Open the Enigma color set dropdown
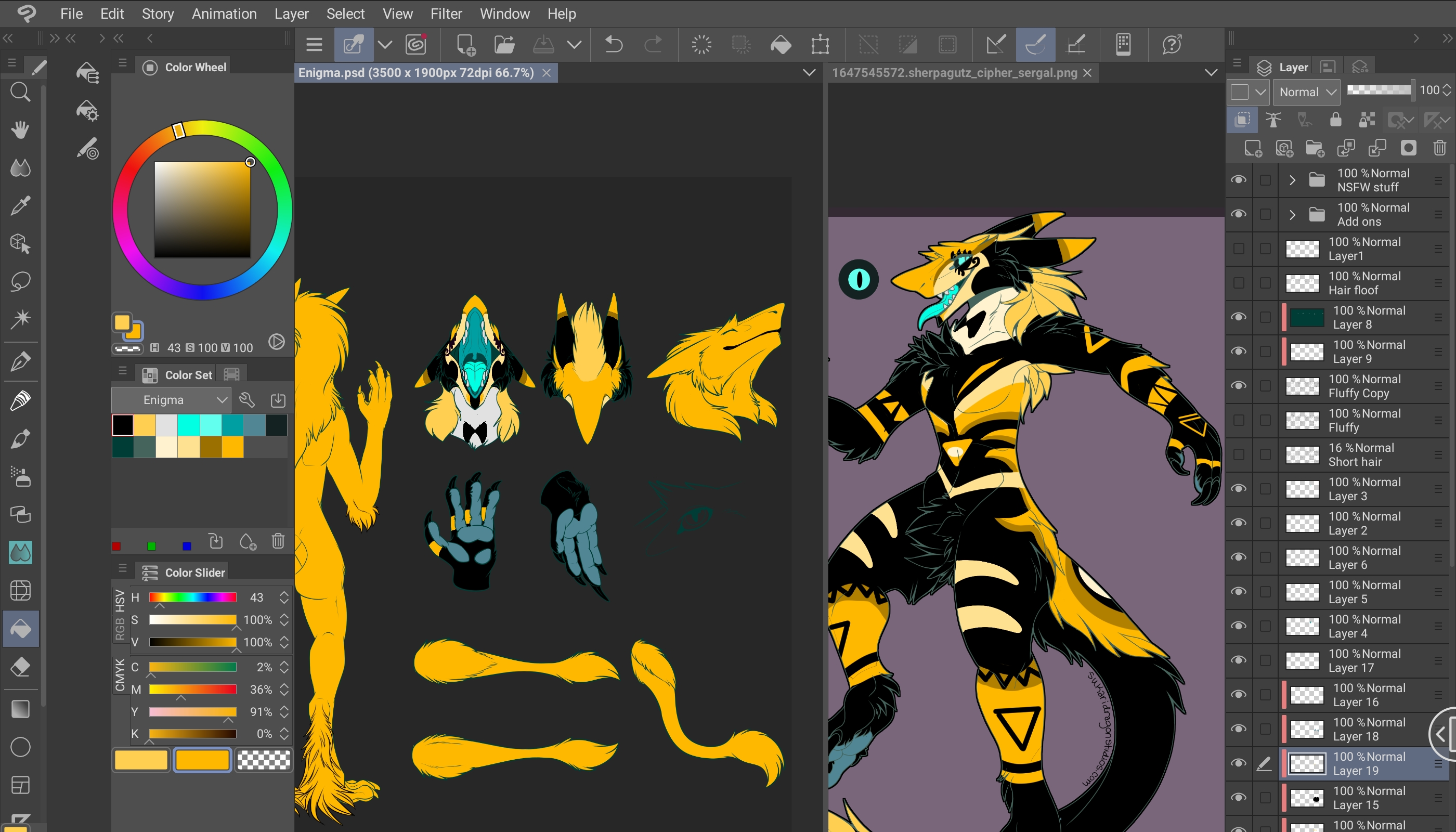Viewport: 1456px width, 832px height. [x=172, y=400]
